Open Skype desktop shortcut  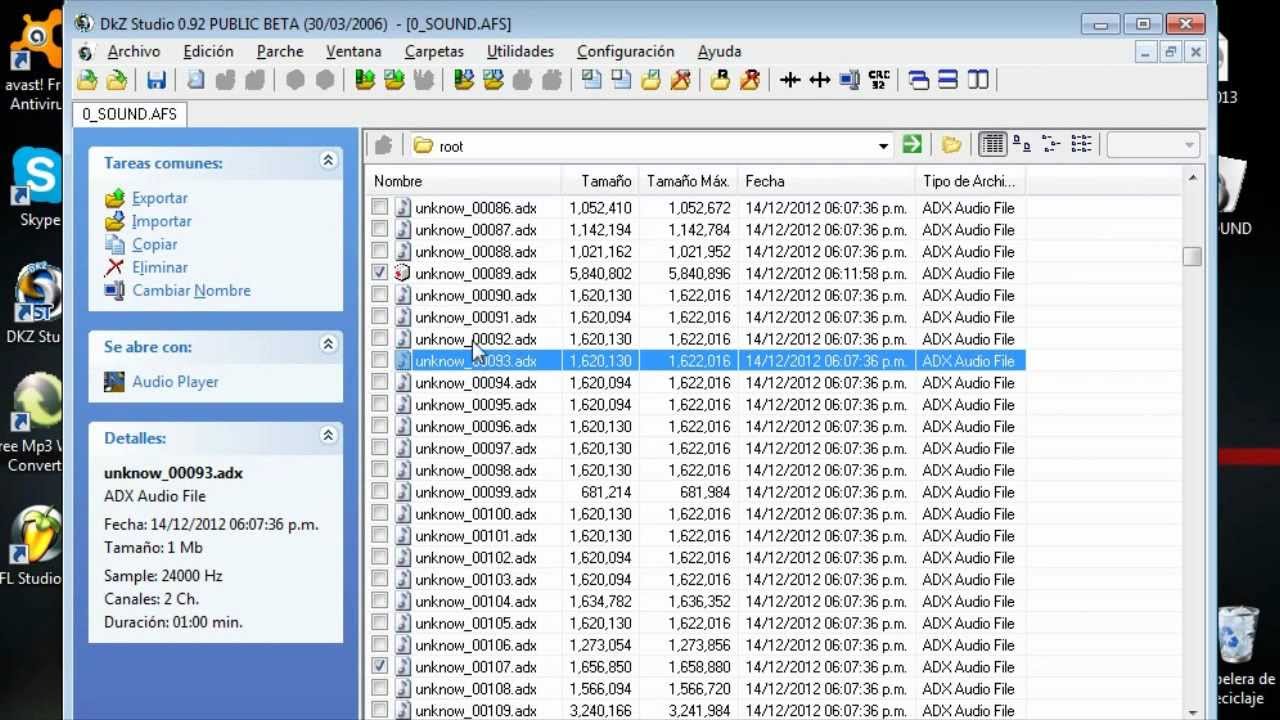[x=38, y=188]
